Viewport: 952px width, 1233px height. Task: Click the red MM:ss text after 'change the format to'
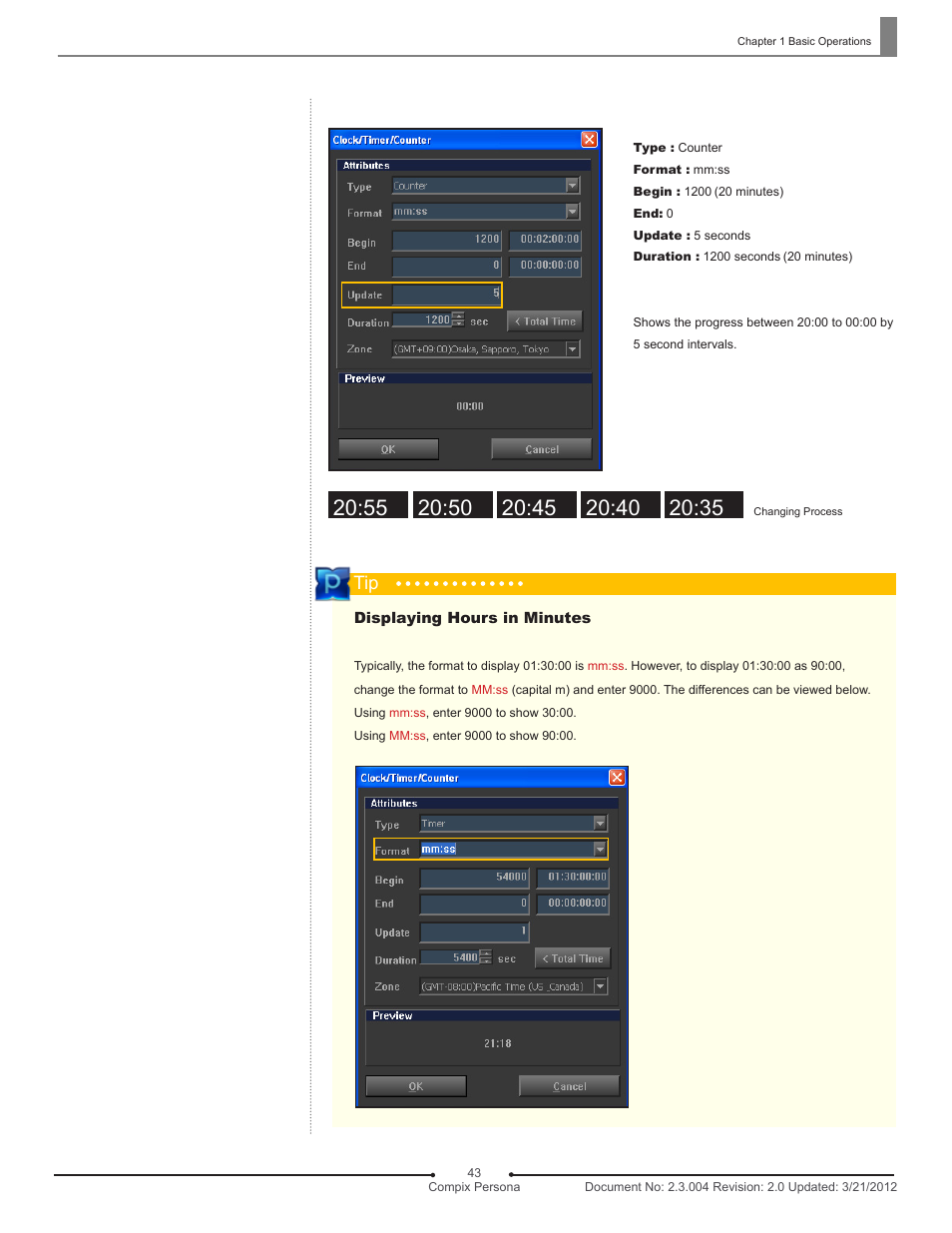click(x=489, y=690)
